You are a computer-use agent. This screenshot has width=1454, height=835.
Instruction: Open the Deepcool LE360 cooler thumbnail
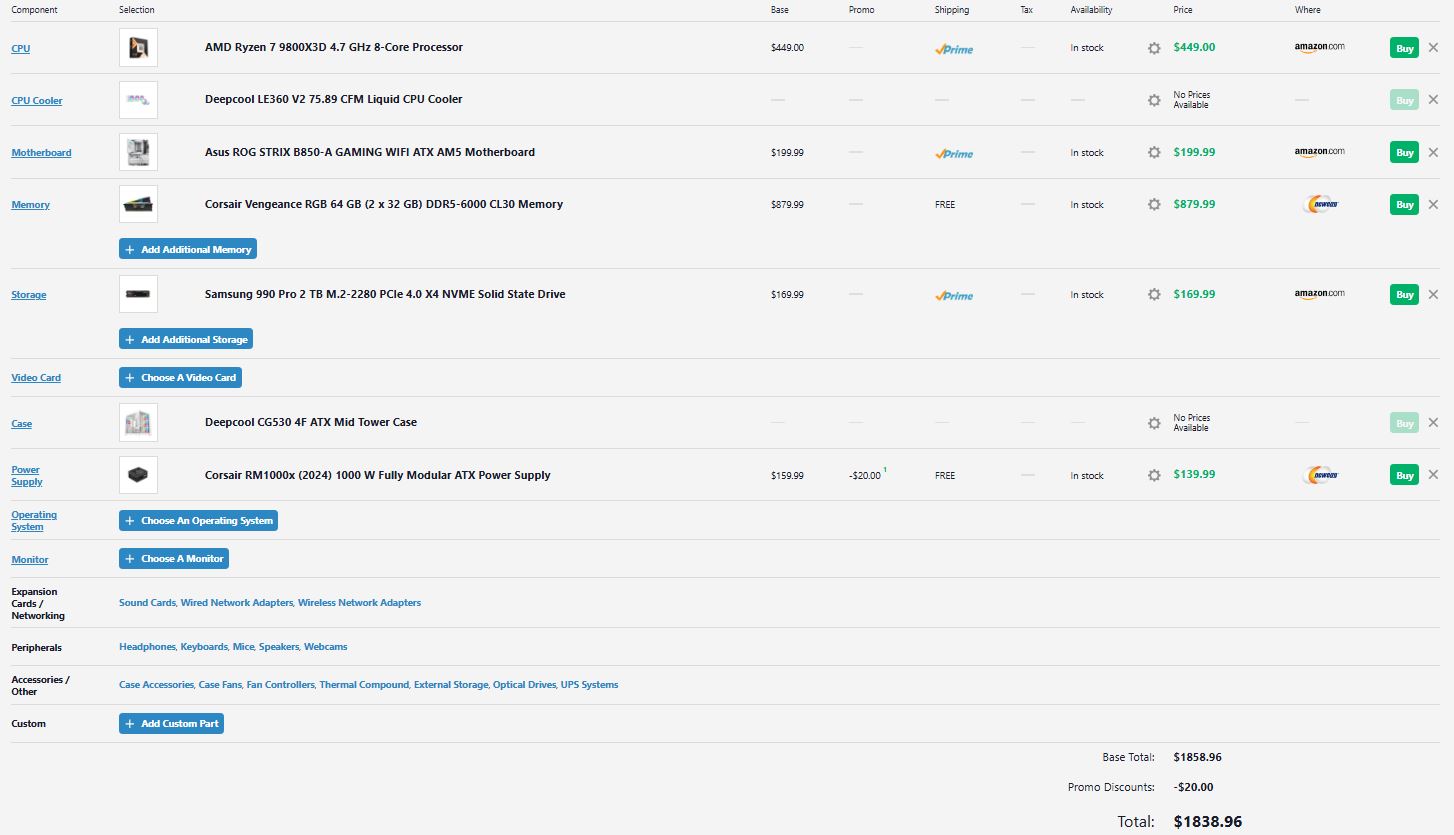138,100
